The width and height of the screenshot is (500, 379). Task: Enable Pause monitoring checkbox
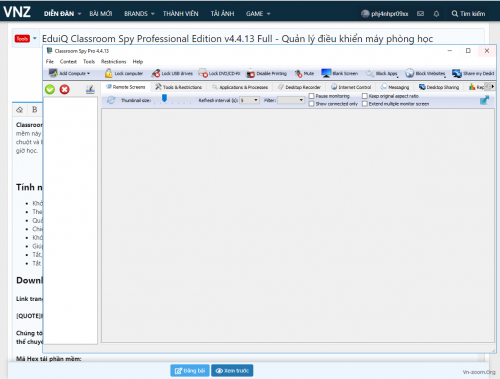click(312, 96)
